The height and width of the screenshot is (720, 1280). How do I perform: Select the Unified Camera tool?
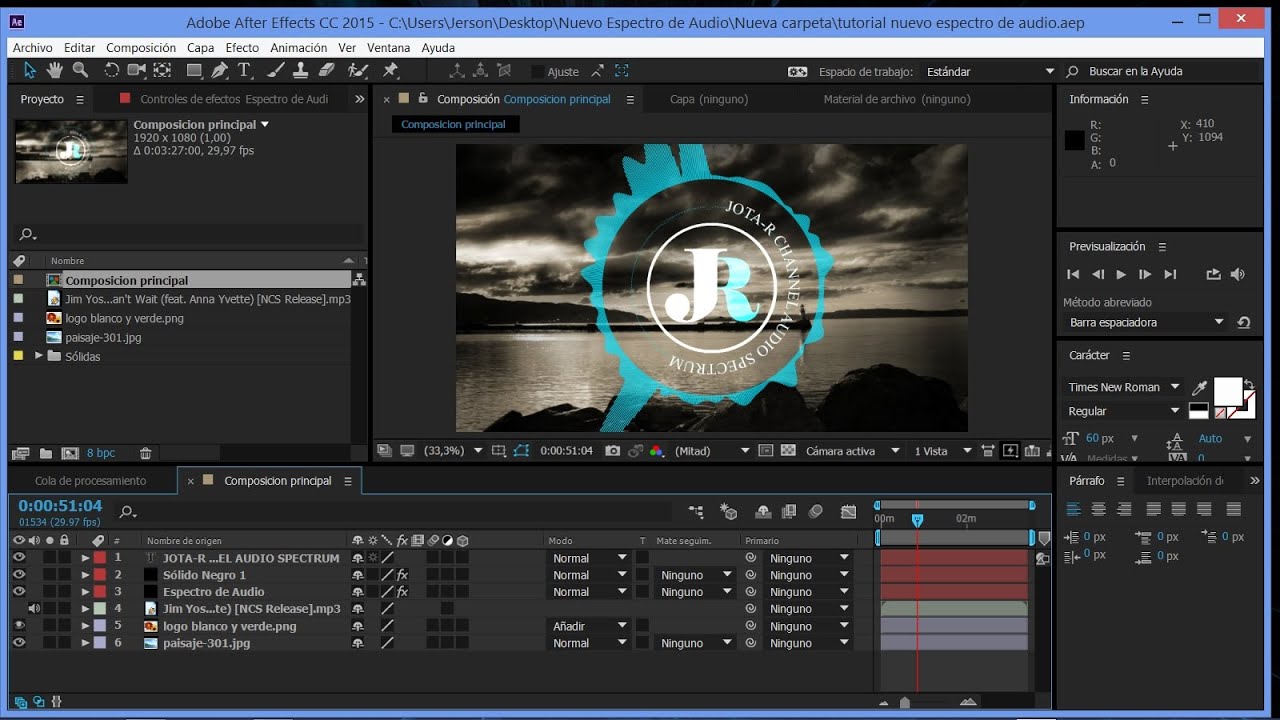tap(136, 70)
